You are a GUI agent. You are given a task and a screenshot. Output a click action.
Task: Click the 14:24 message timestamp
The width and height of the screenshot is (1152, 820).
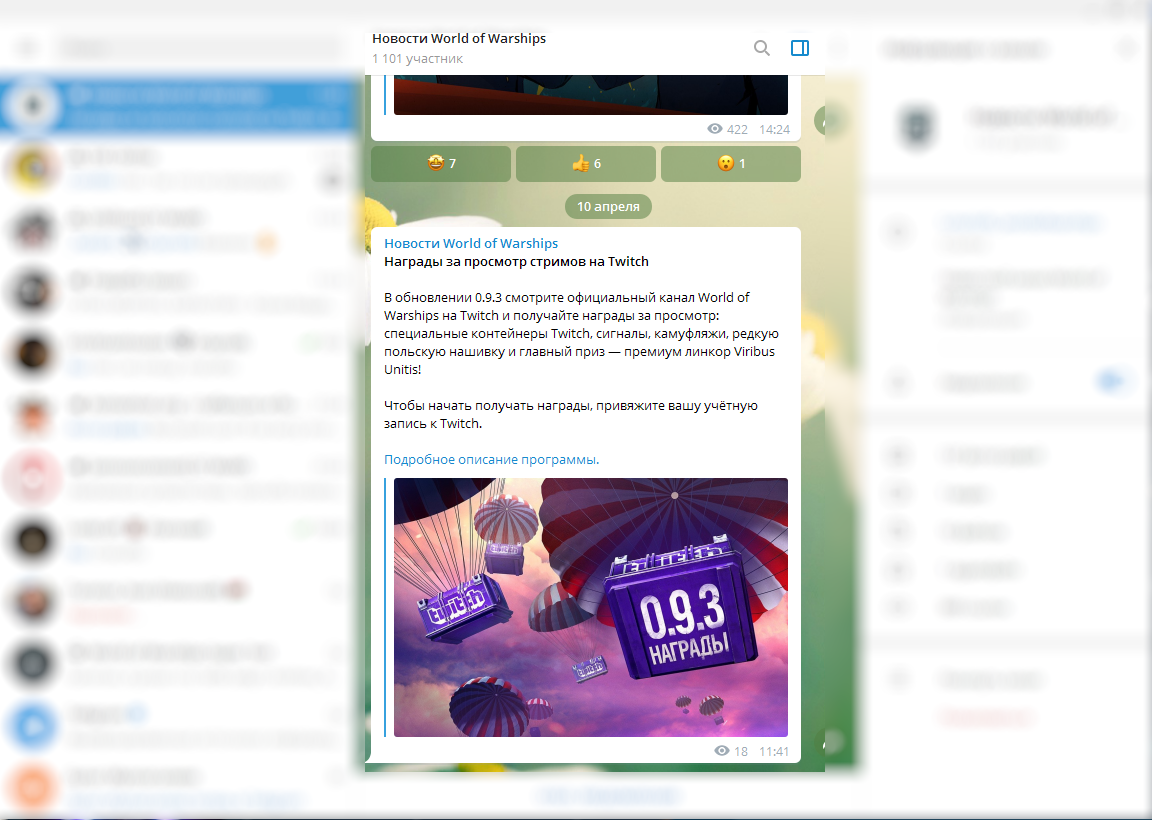pos(774,129)
